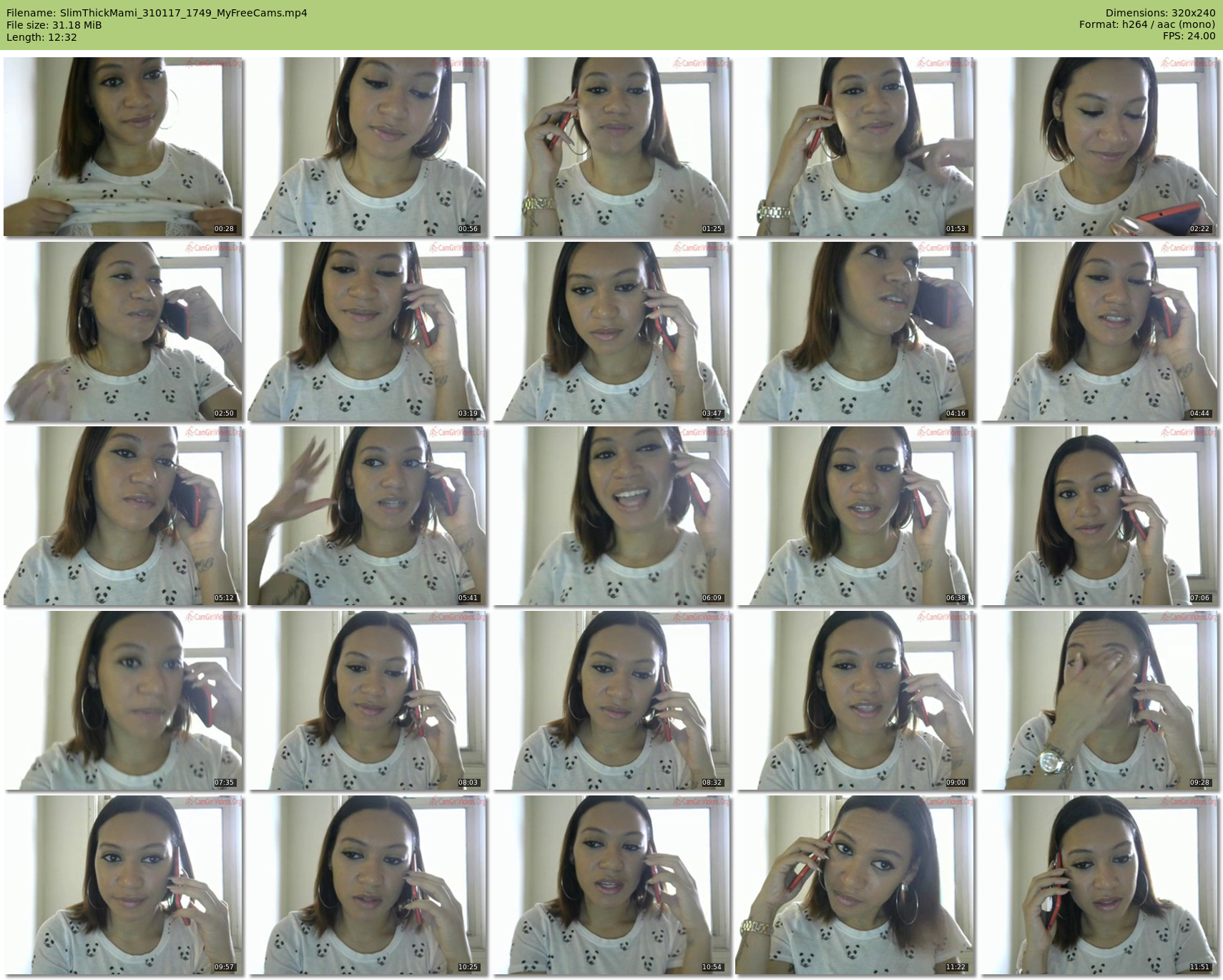The image size is (1223, 980).
Task: Click the thumbnail stamped 06:38
Action: click(855, 516)
